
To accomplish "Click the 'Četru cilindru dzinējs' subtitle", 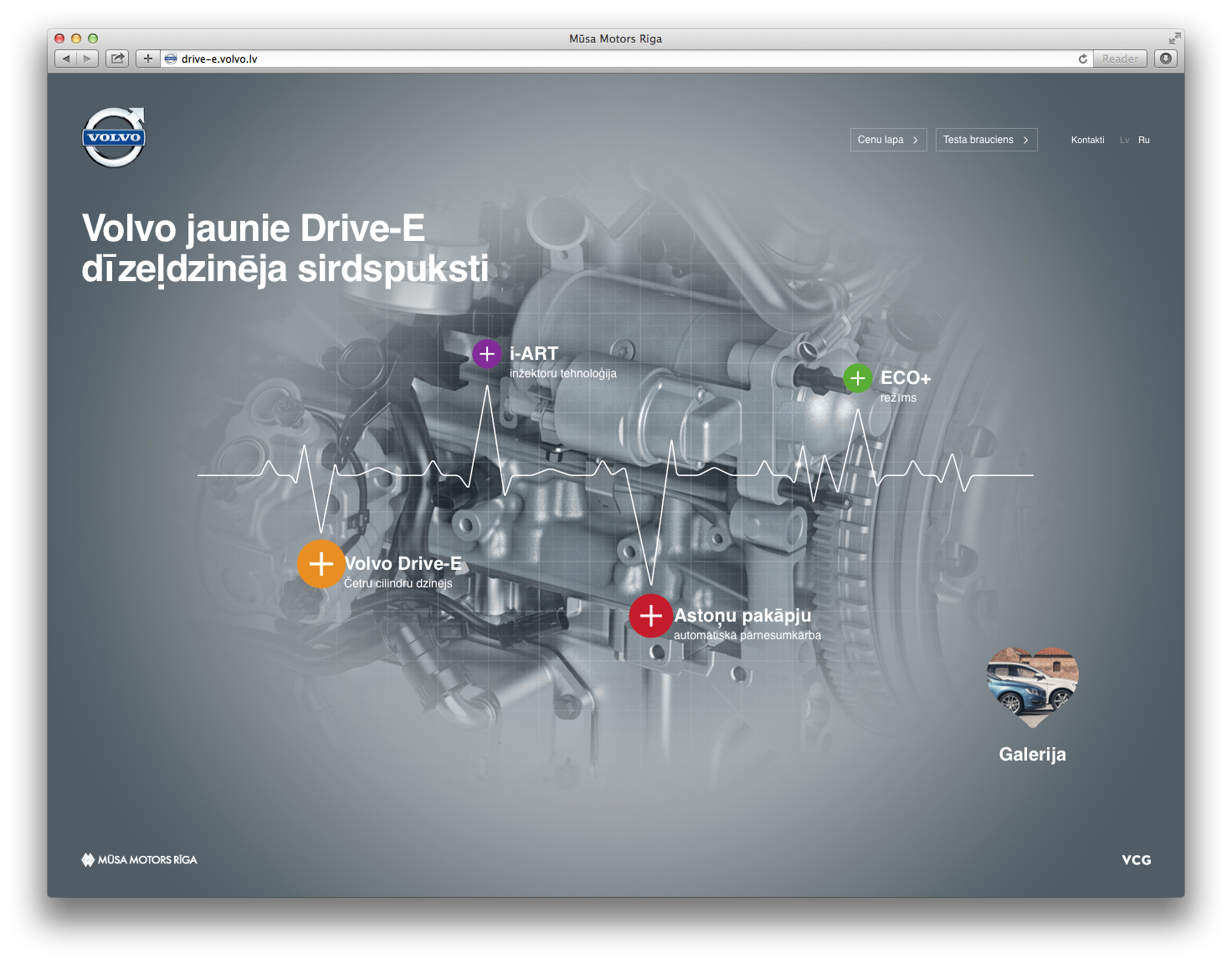I will (398, 583).
